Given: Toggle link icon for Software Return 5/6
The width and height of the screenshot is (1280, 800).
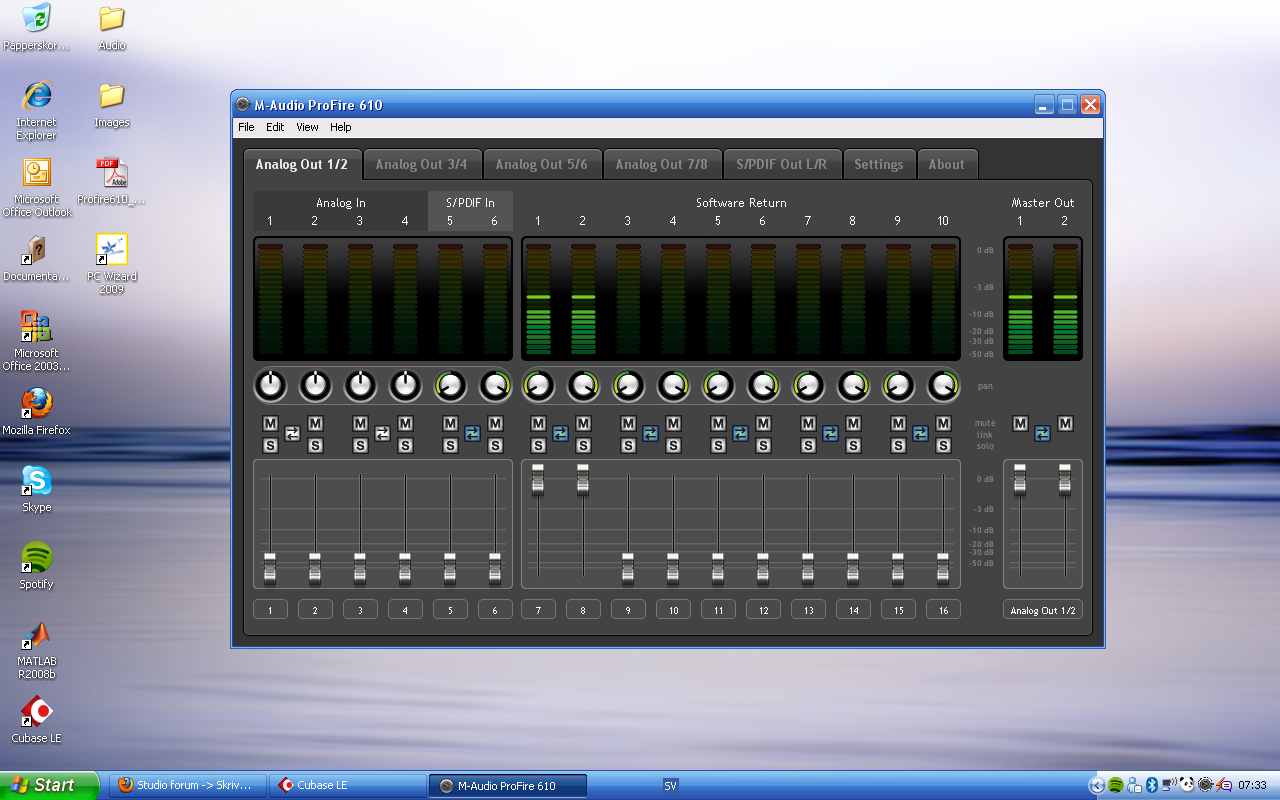Looking at the screenshot, I should (740, 433).
